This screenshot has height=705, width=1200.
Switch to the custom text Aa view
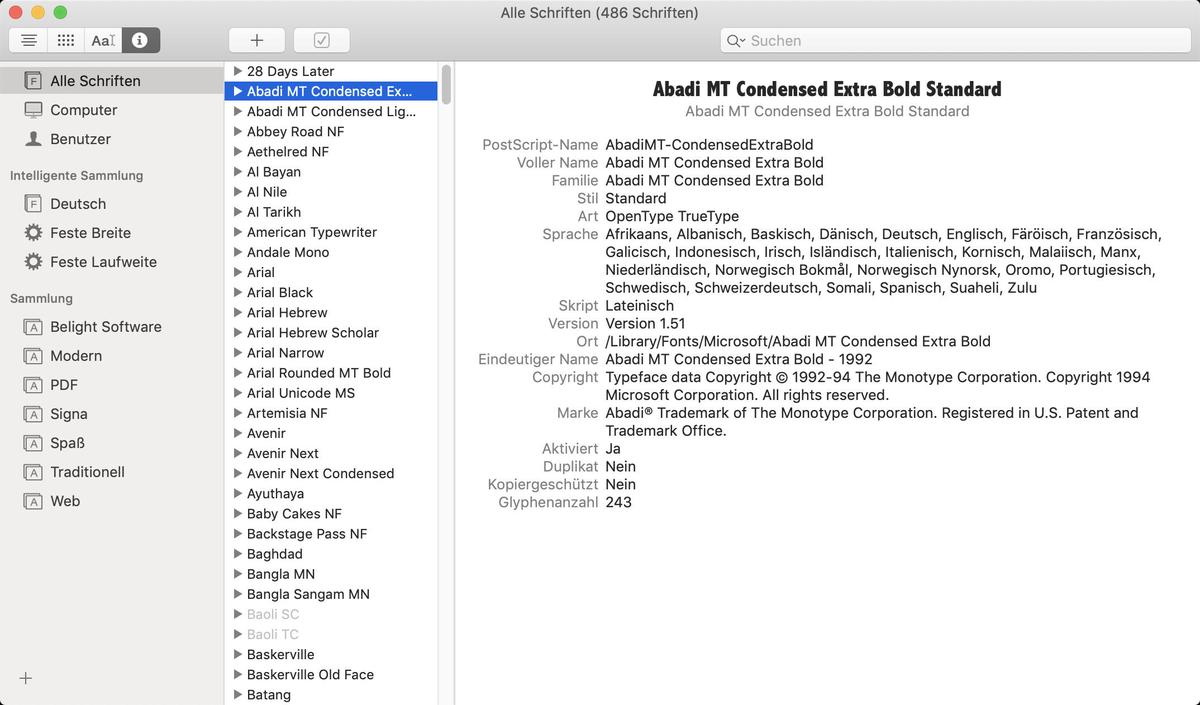click(x=103, y=40)
